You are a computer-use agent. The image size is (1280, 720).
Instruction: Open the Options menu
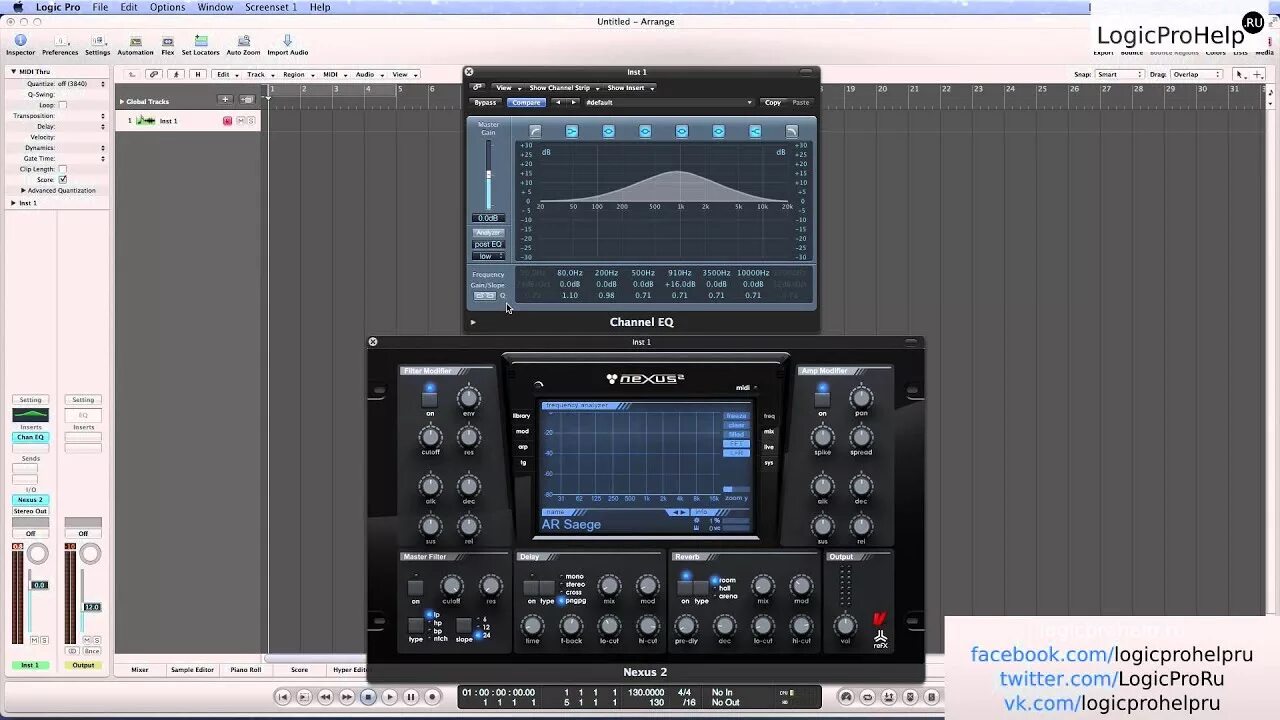click(x=167, y=7)
